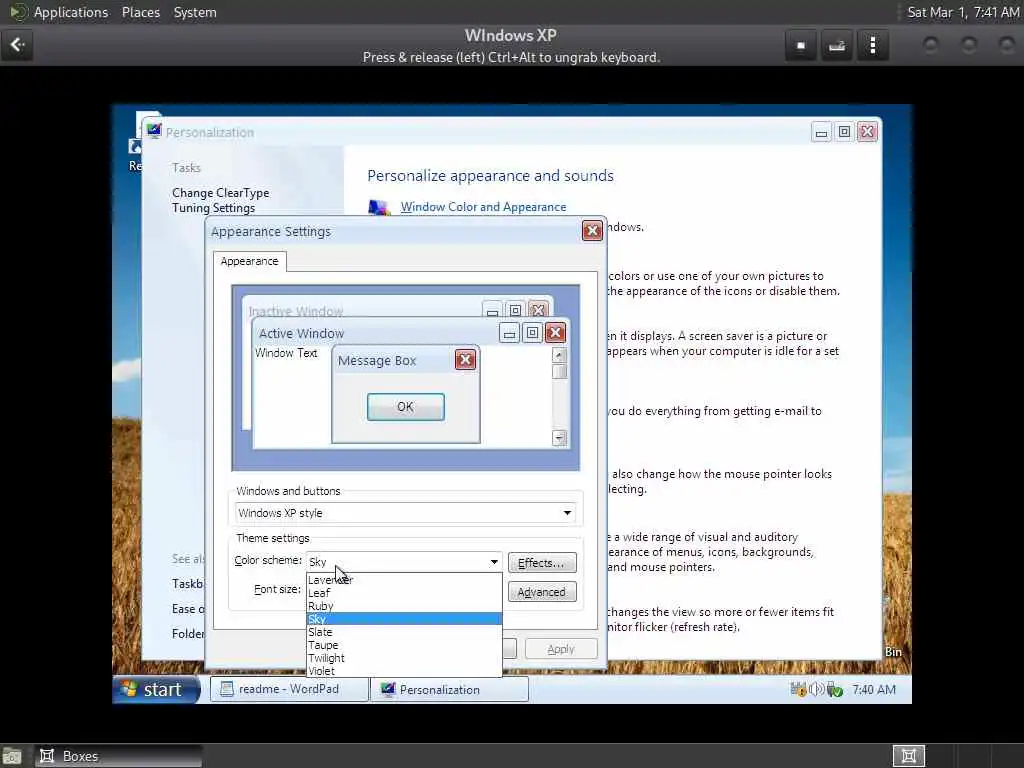Click the Personalization title bar icon
The width and height of the screenshot is (1024, 768).
153,131
